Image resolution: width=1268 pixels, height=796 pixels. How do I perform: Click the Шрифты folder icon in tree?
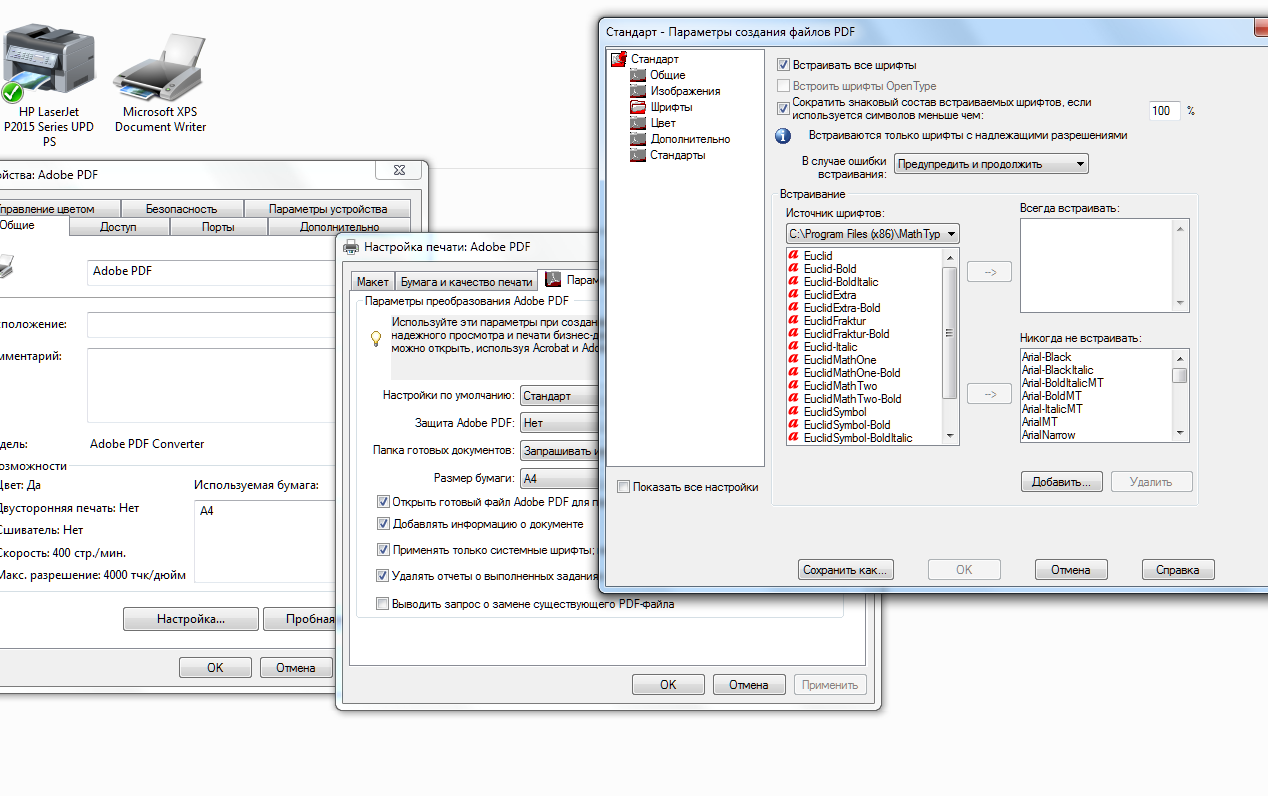tap(638, 107)
